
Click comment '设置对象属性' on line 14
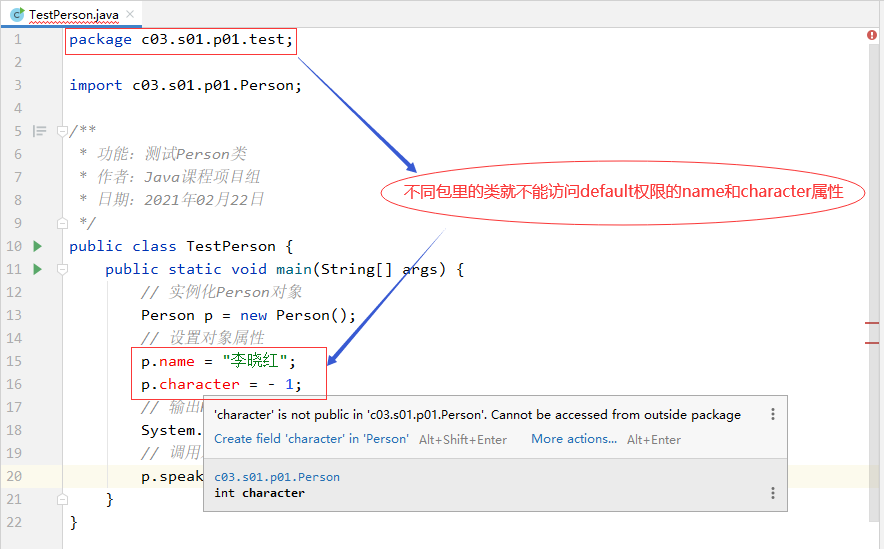(216, 338)
